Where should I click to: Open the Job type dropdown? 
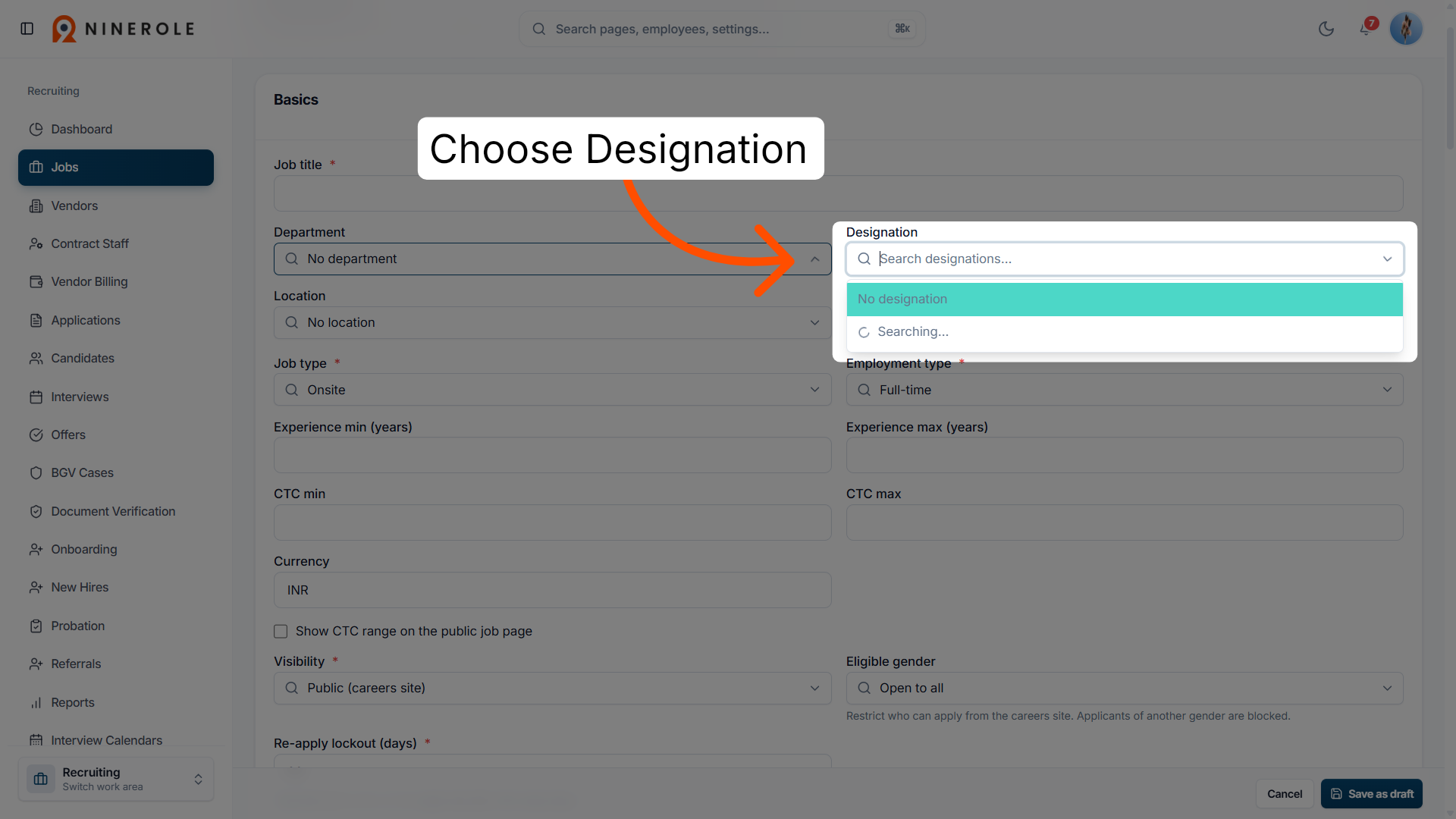pyautogui.click(x=552, y=390)
